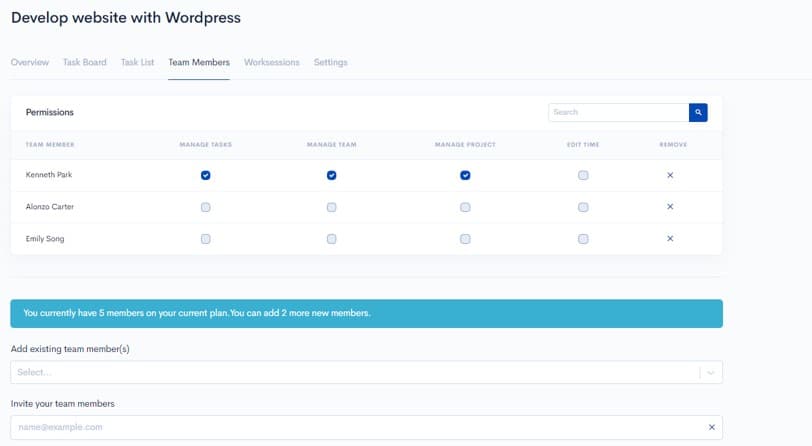Click the blue members plan notice banner
This screenshot has height=446, width=812.
pyautogui.click(x=367, y=313)
